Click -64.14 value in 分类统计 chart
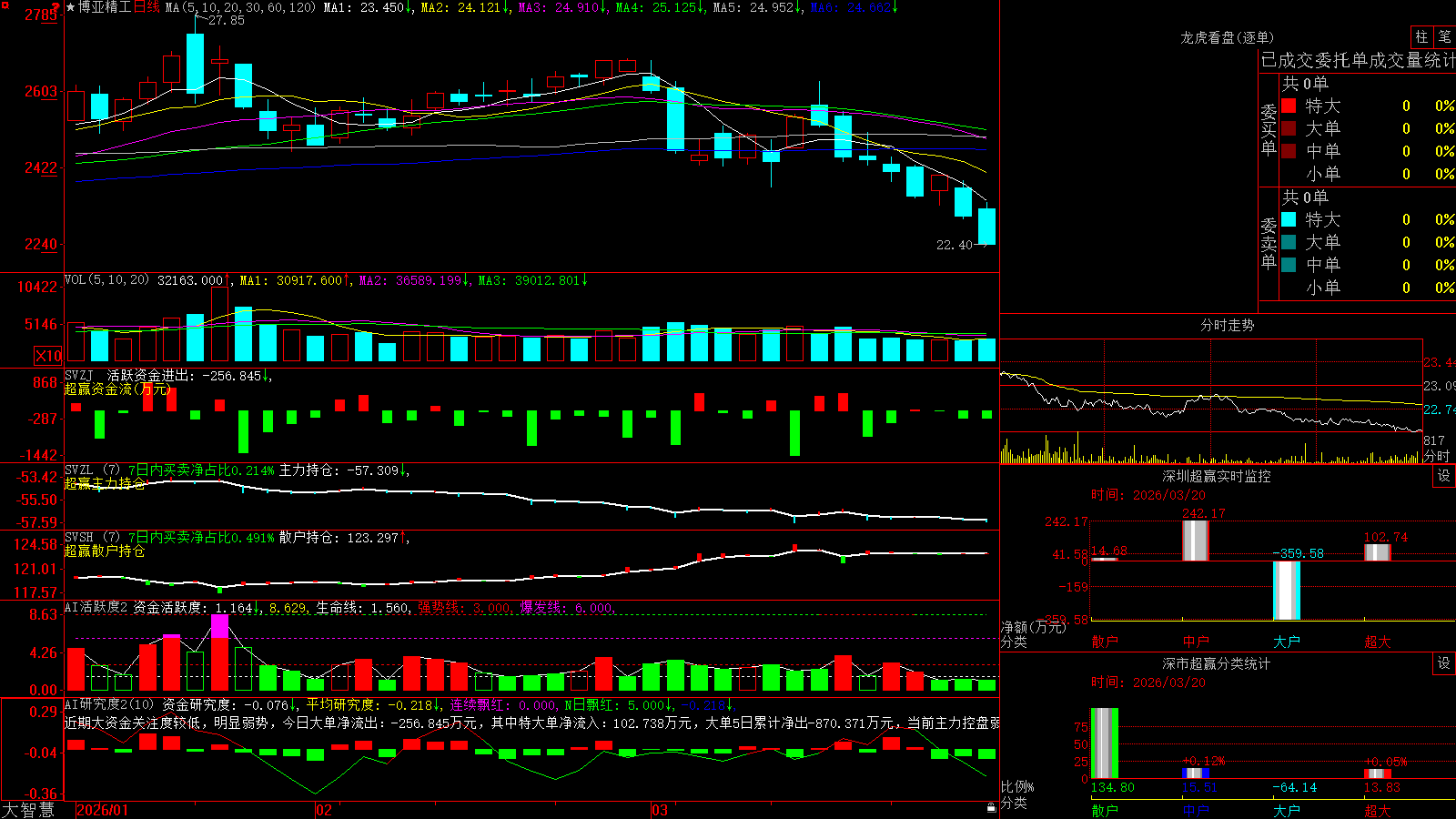The width and height of the screenshot is (1456, 819). (x=1295, y=787)
